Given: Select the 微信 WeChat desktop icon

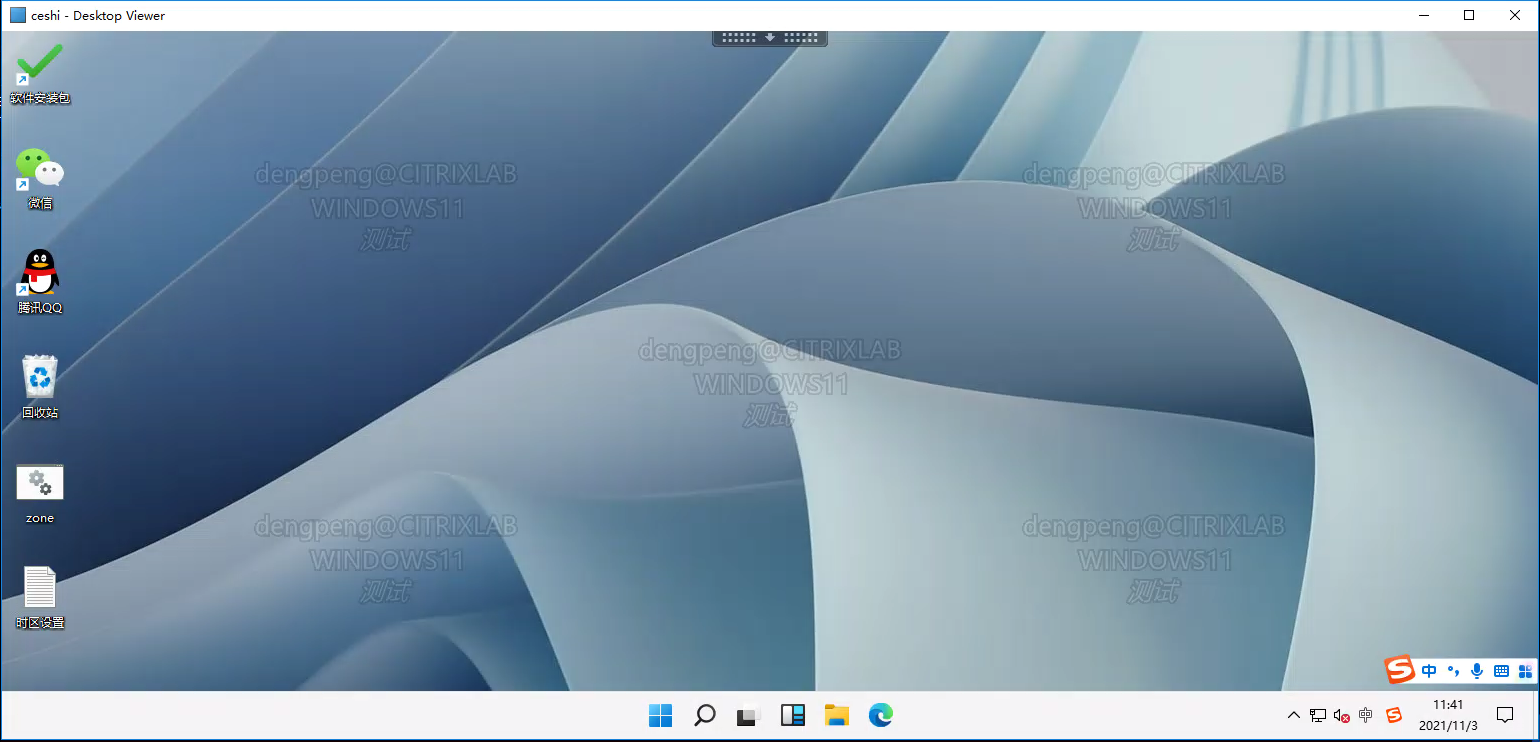Looking at the screenshot, I should (x=40, y=178).
